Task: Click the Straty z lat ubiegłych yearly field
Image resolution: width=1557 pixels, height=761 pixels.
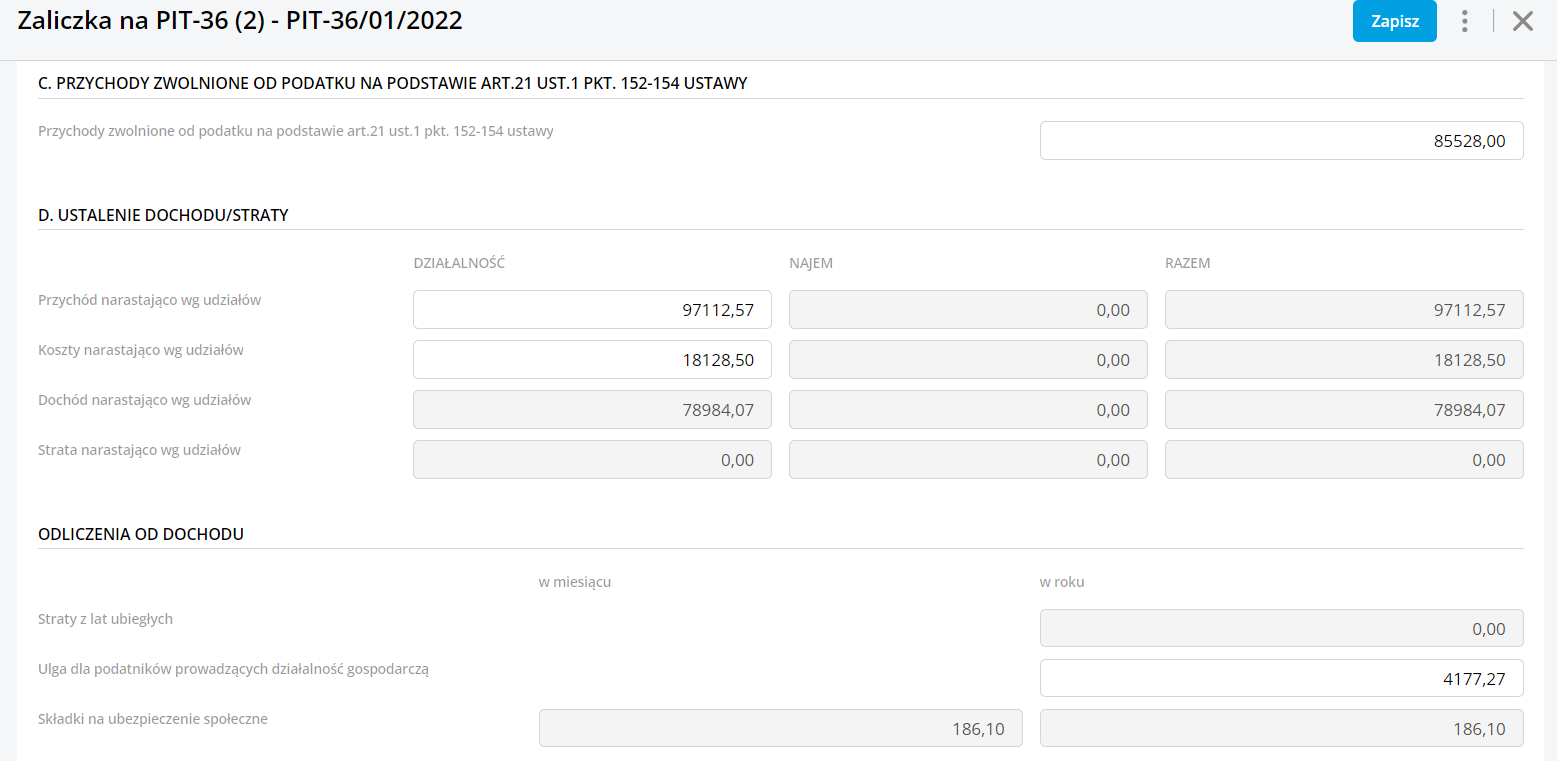Action: 1281,629
